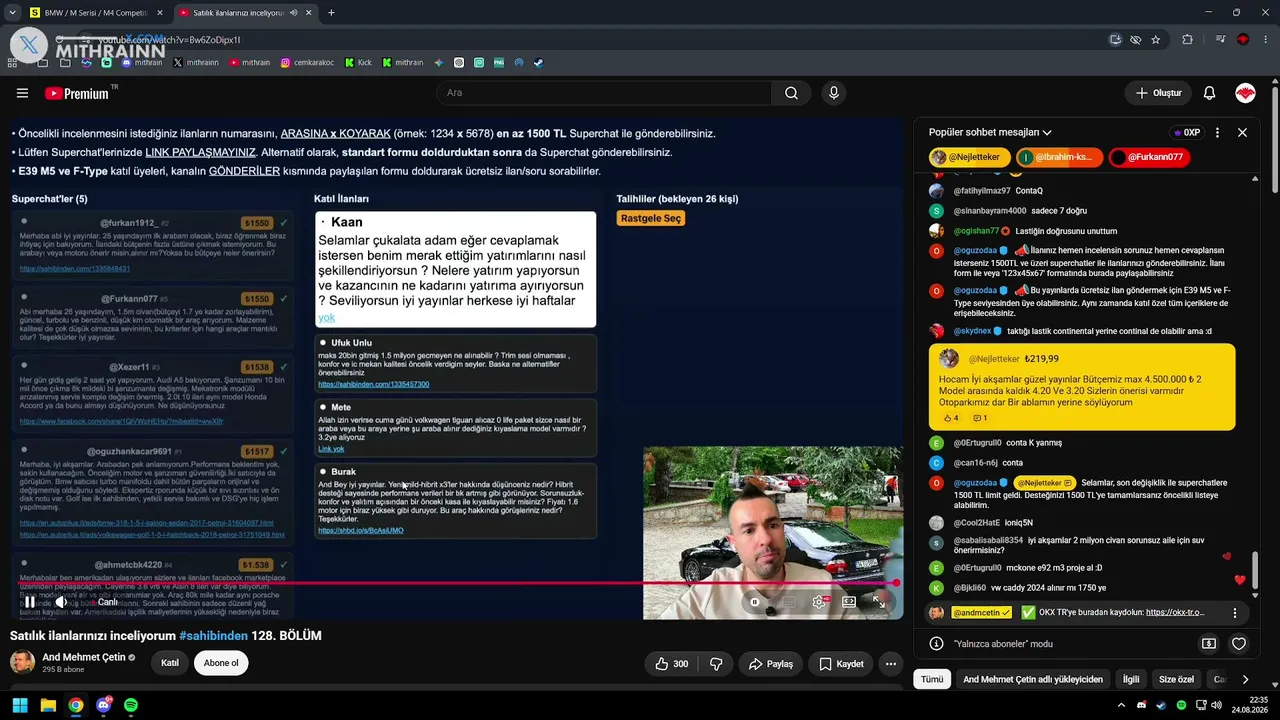The width and height of the screenshot is (1280, 720).
Task: Like the video with thumbs up
Action: pyautogui.click(x=671, y=663)
